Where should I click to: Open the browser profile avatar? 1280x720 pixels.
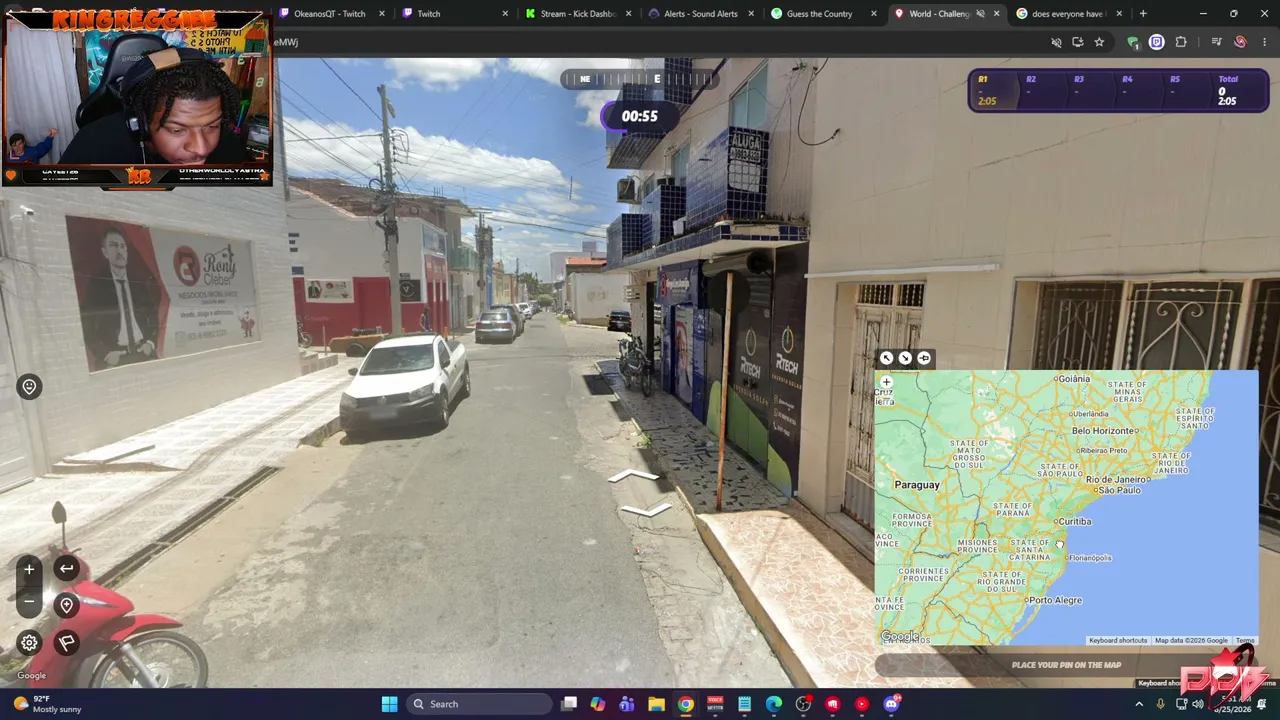1240,42
